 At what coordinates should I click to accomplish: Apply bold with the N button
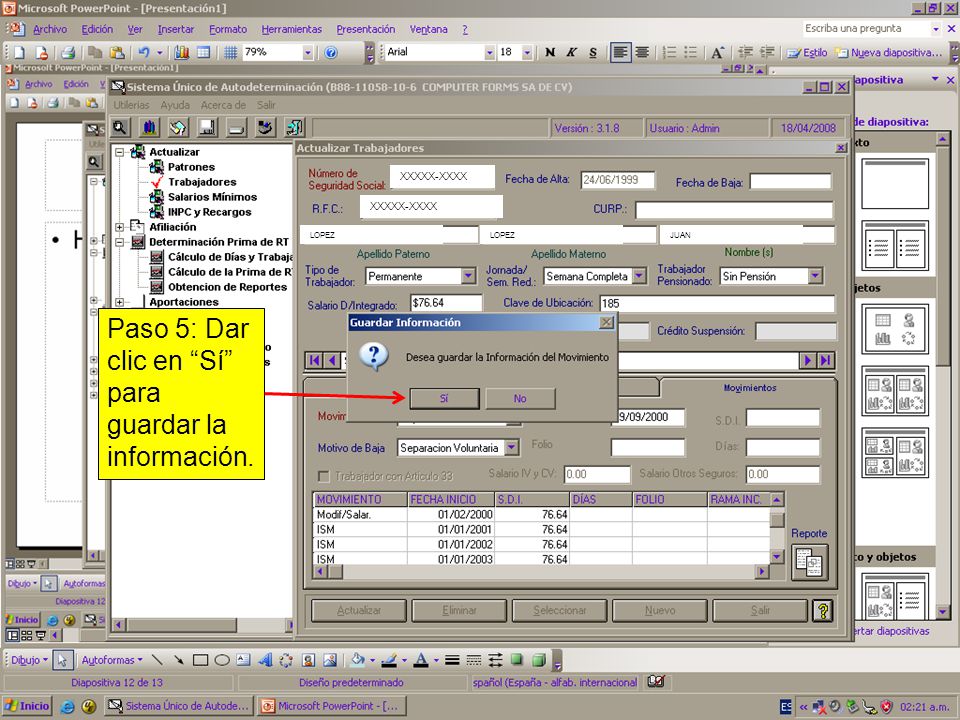point(550,53)
